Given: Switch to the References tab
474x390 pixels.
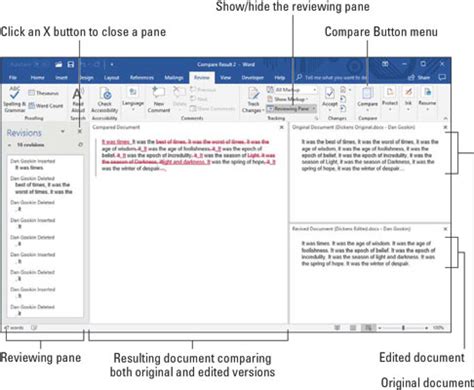Looking at the screenshot, I should click(x=142, y=77).
